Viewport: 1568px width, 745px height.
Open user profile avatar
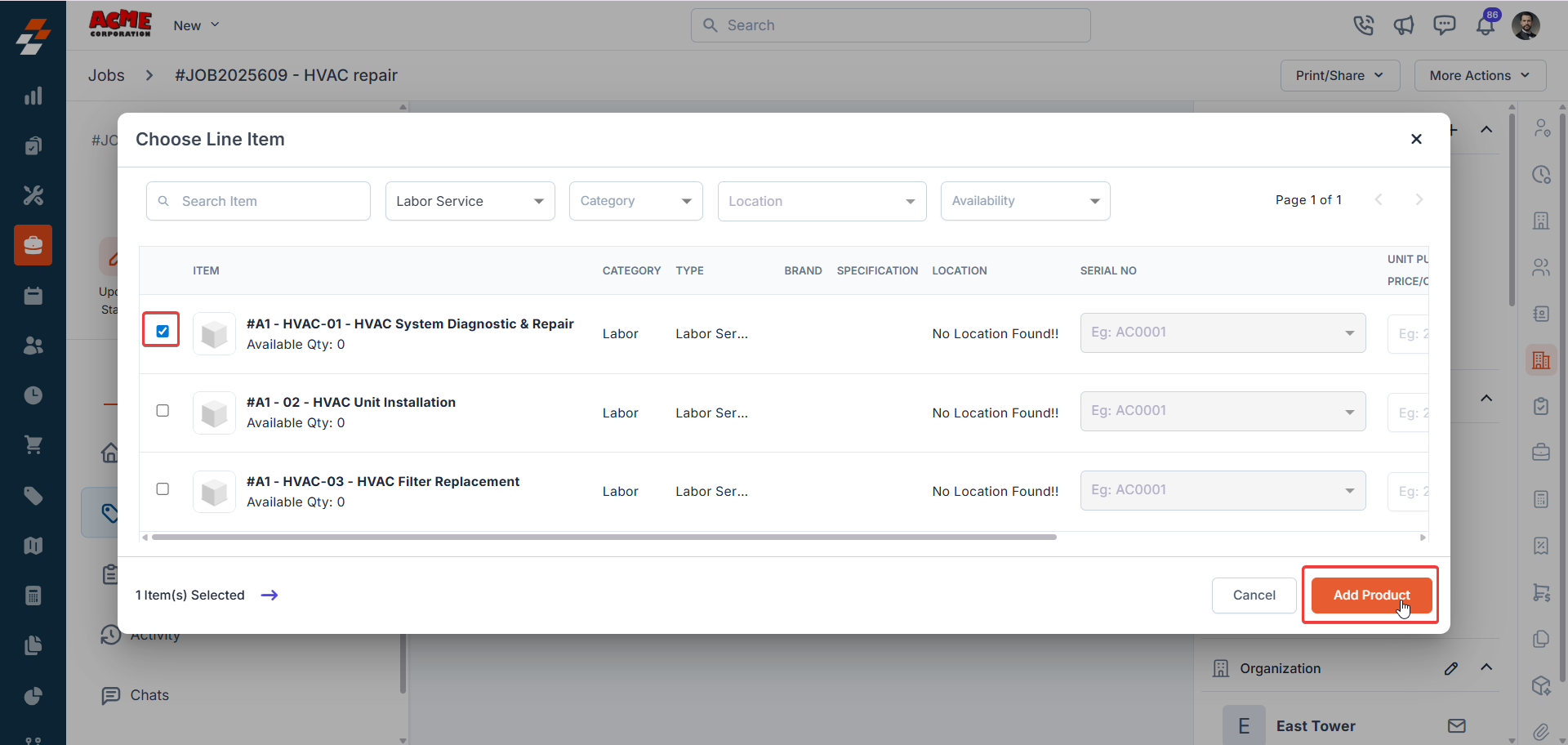tap(1526, 25)
